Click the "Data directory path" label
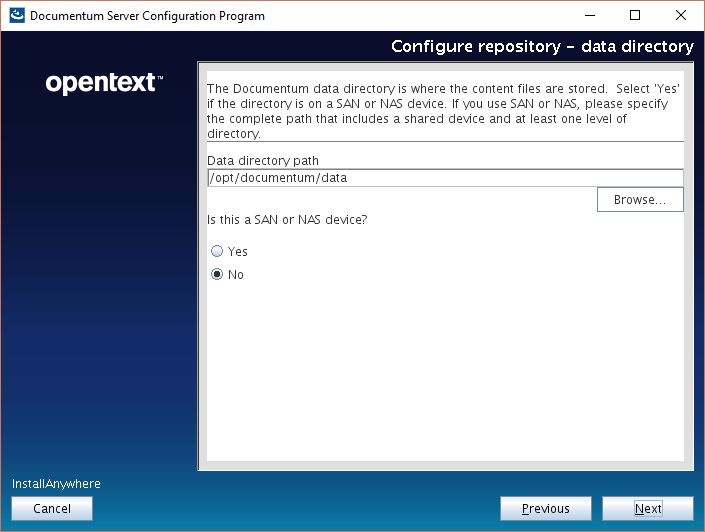Viewport: 705px width, 532px height. click(263, 160)
